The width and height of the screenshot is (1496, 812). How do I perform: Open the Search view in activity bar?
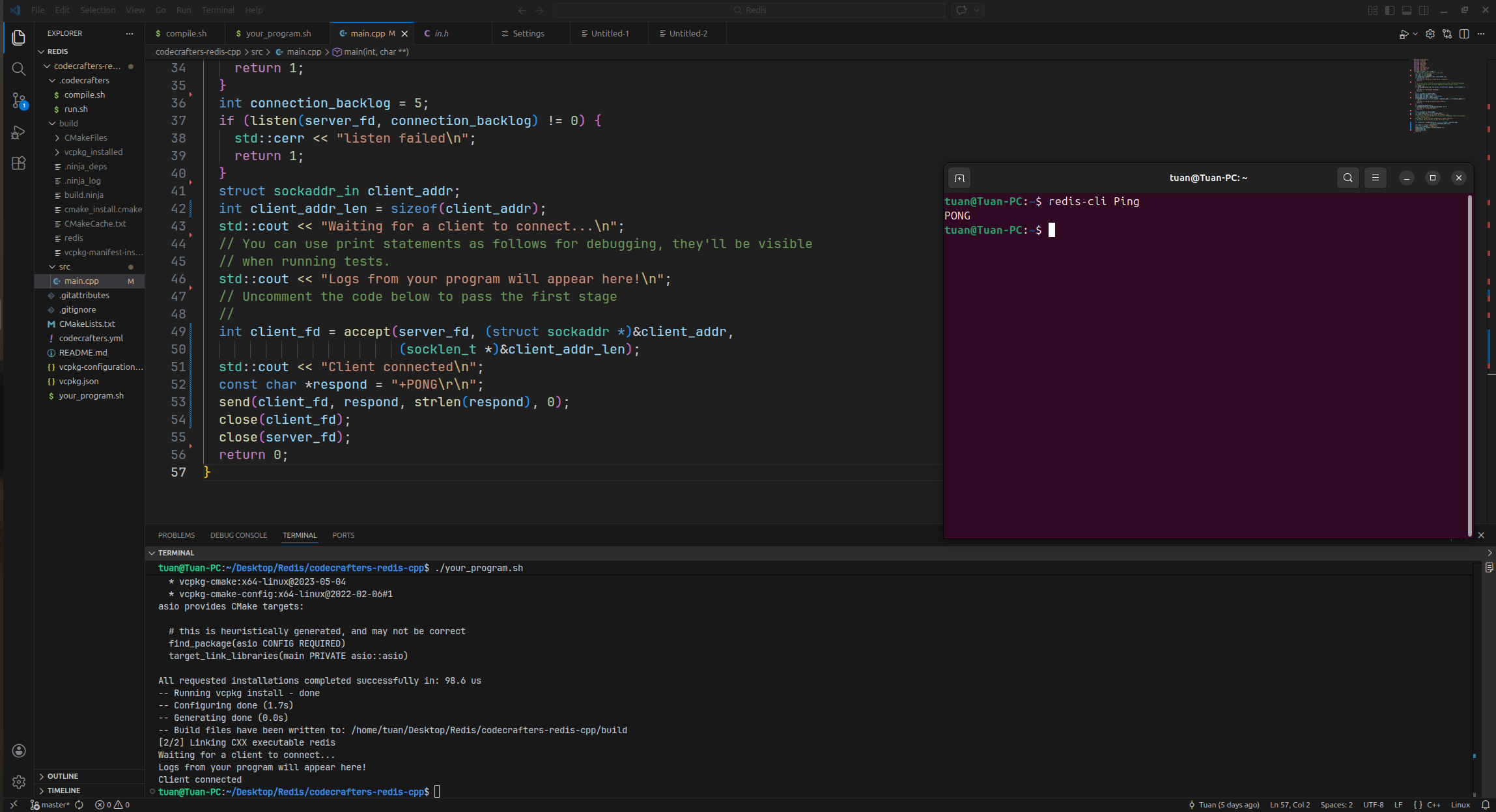point(18,69)
